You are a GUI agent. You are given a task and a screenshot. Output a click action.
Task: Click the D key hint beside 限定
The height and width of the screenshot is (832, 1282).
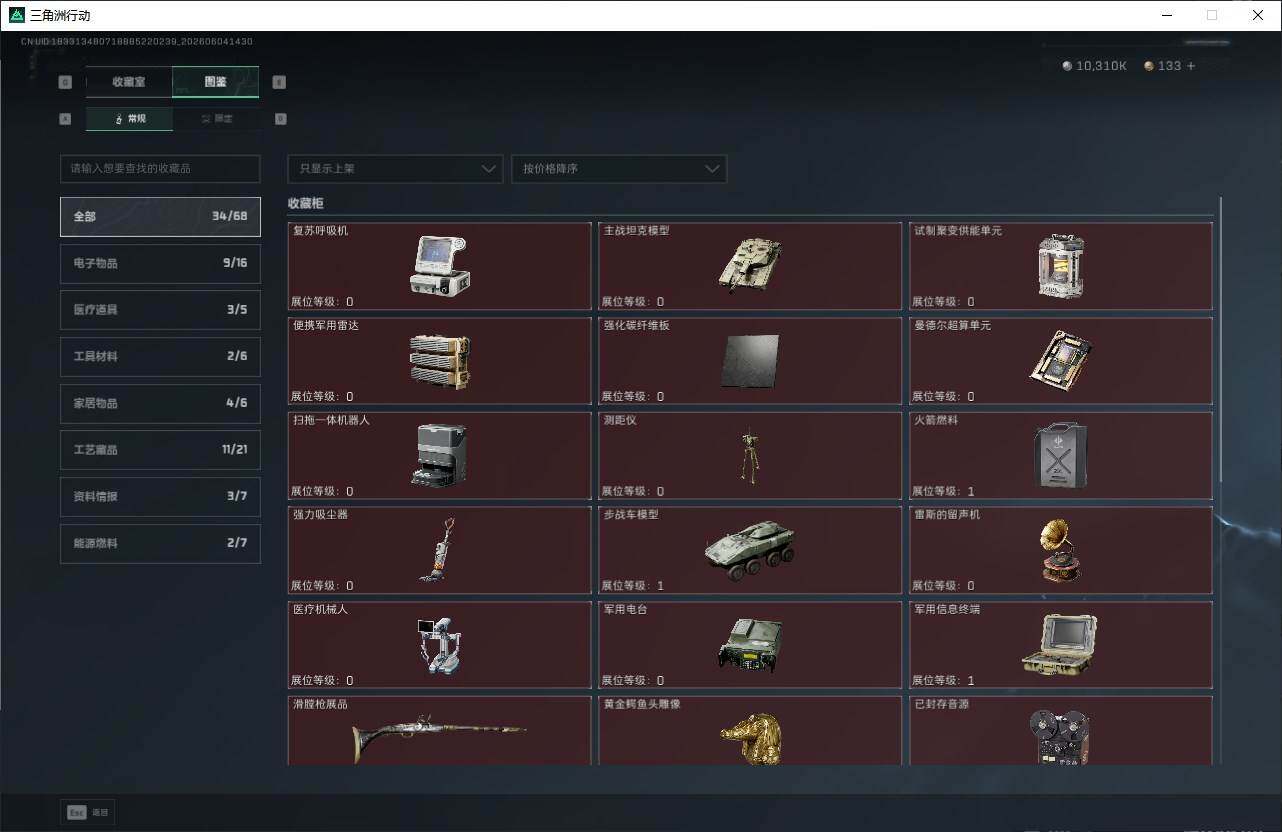280,118
